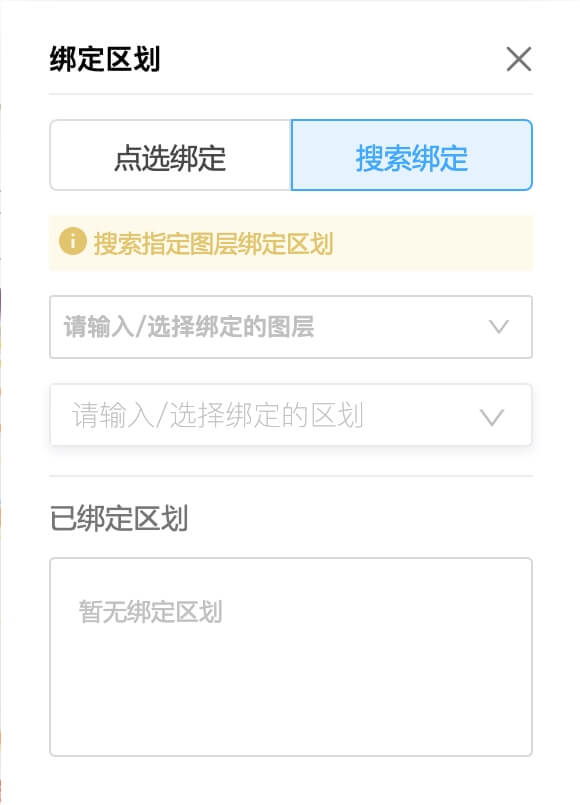The image size is (580, 805).
Task: Click blank header space between title and X
Action: point(334,59)
